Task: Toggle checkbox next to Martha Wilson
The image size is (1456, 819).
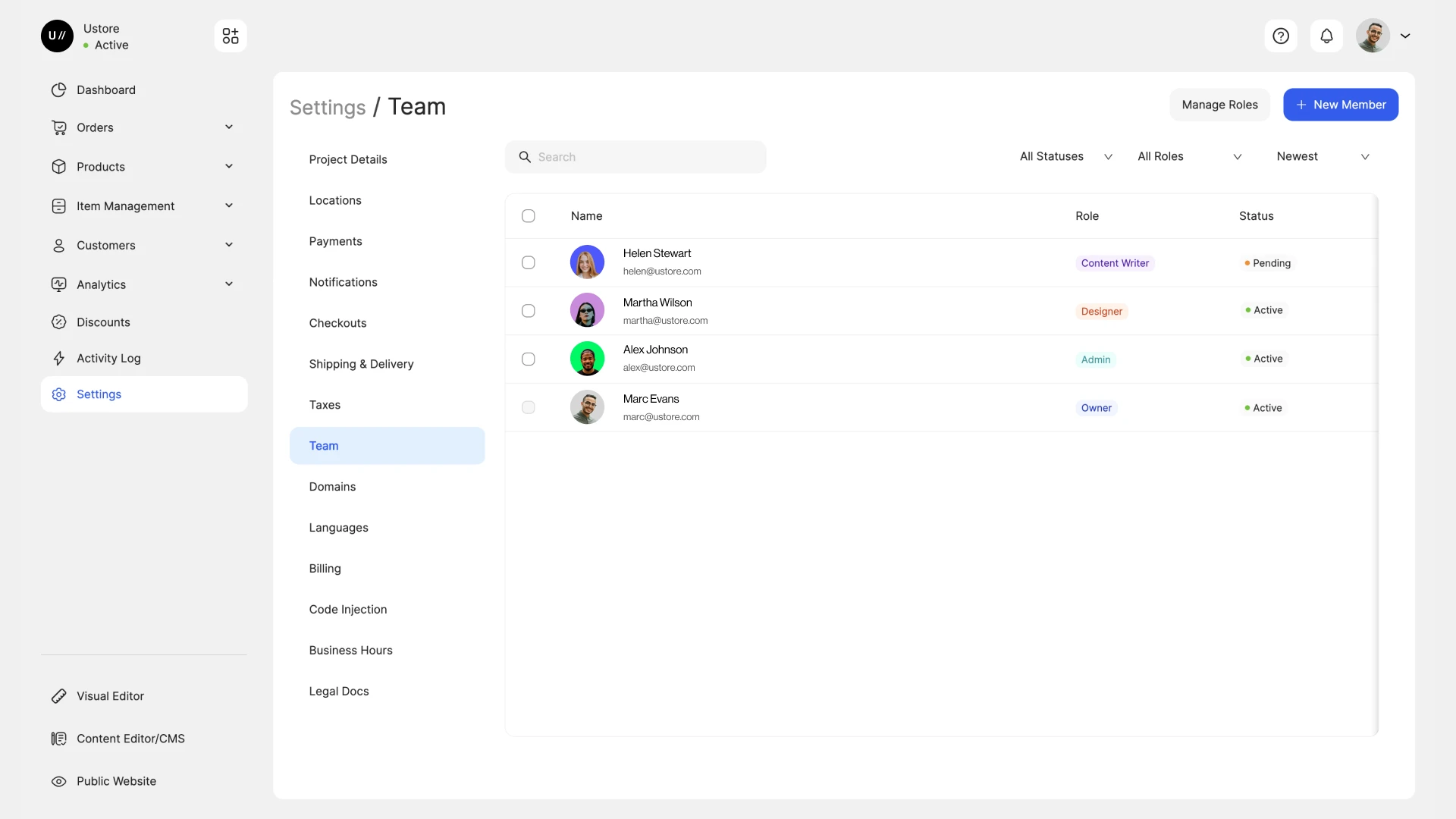Action: pos(528,310)
